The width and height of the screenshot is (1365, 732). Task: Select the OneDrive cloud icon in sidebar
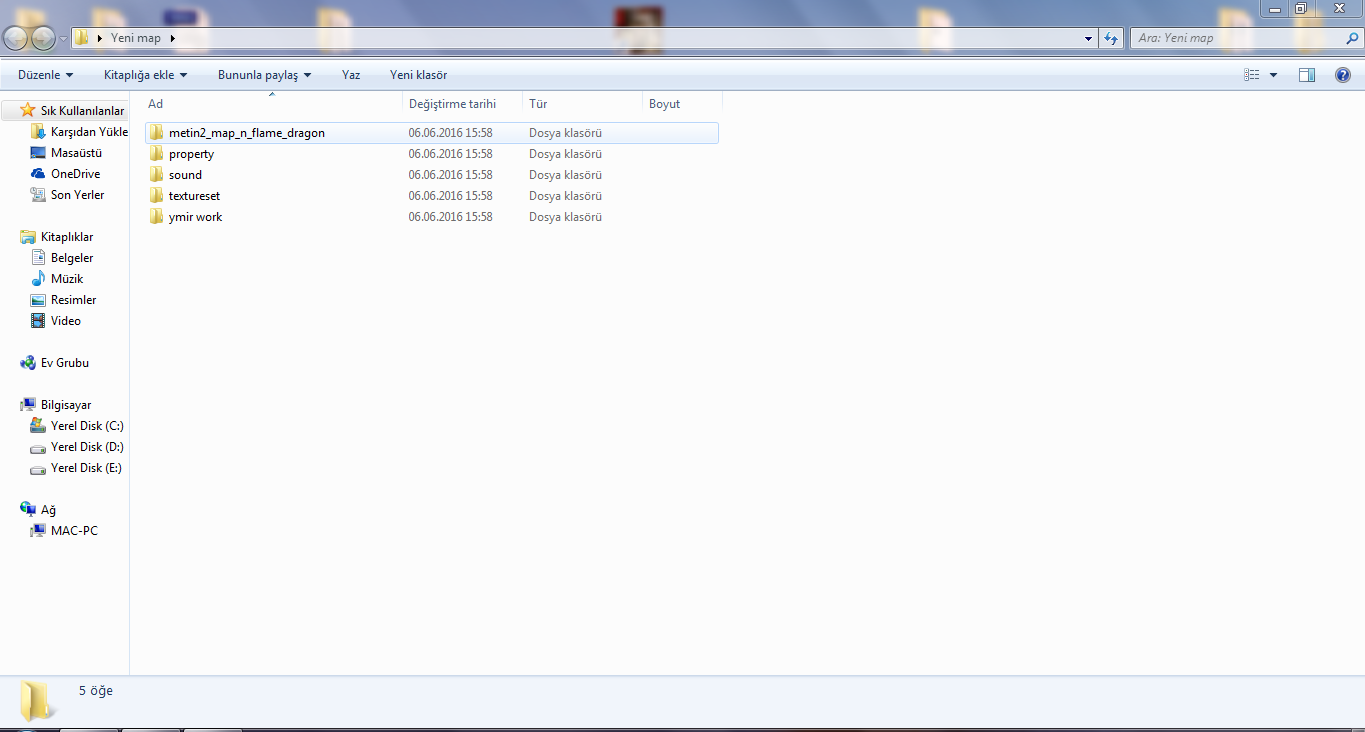tap(38, 174)
